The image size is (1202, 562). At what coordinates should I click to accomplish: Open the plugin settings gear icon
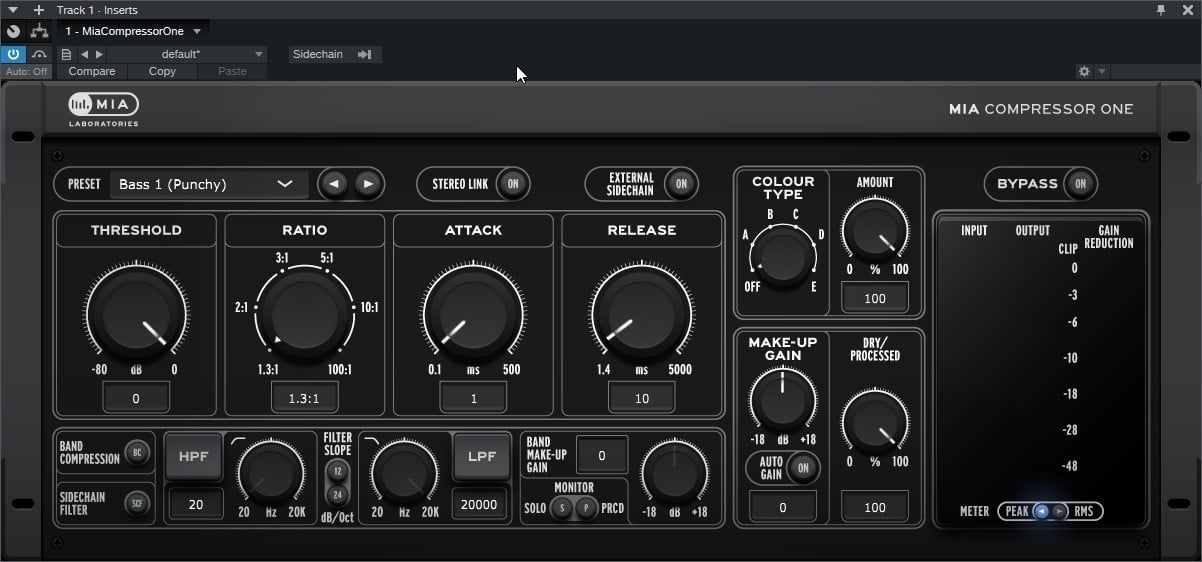[1084, 71]
